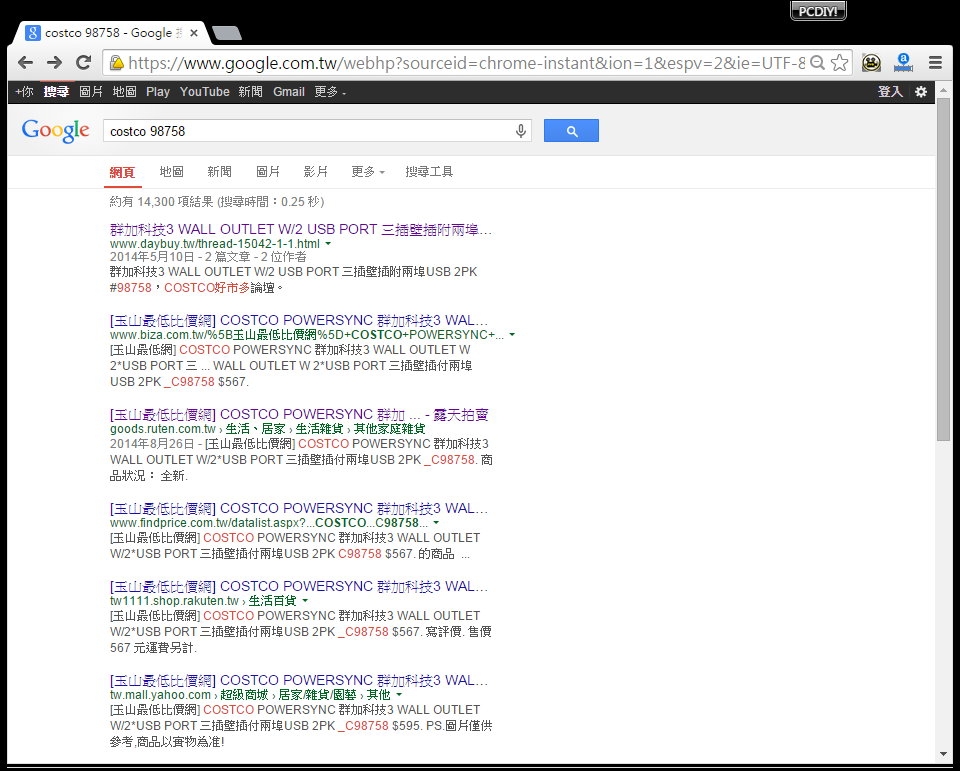Start voice search with microphone icon
The width and height of the screenshot is (960, 771).
[520, 131]
